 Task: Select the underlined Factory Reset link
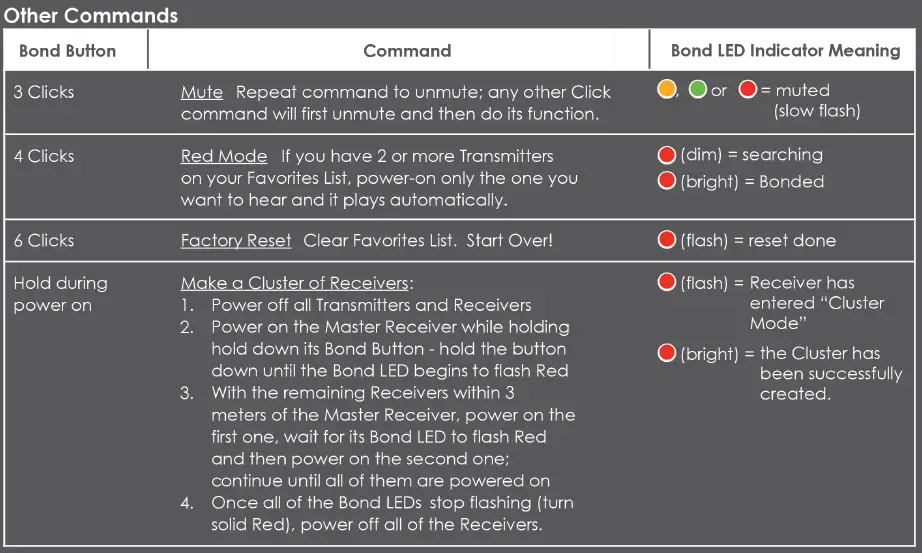[x=236, y=241]
